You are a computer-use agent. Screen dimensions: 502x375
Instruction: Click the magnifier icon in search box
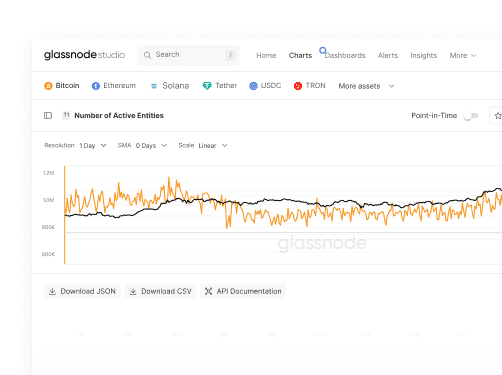click(x=147, y=55)
